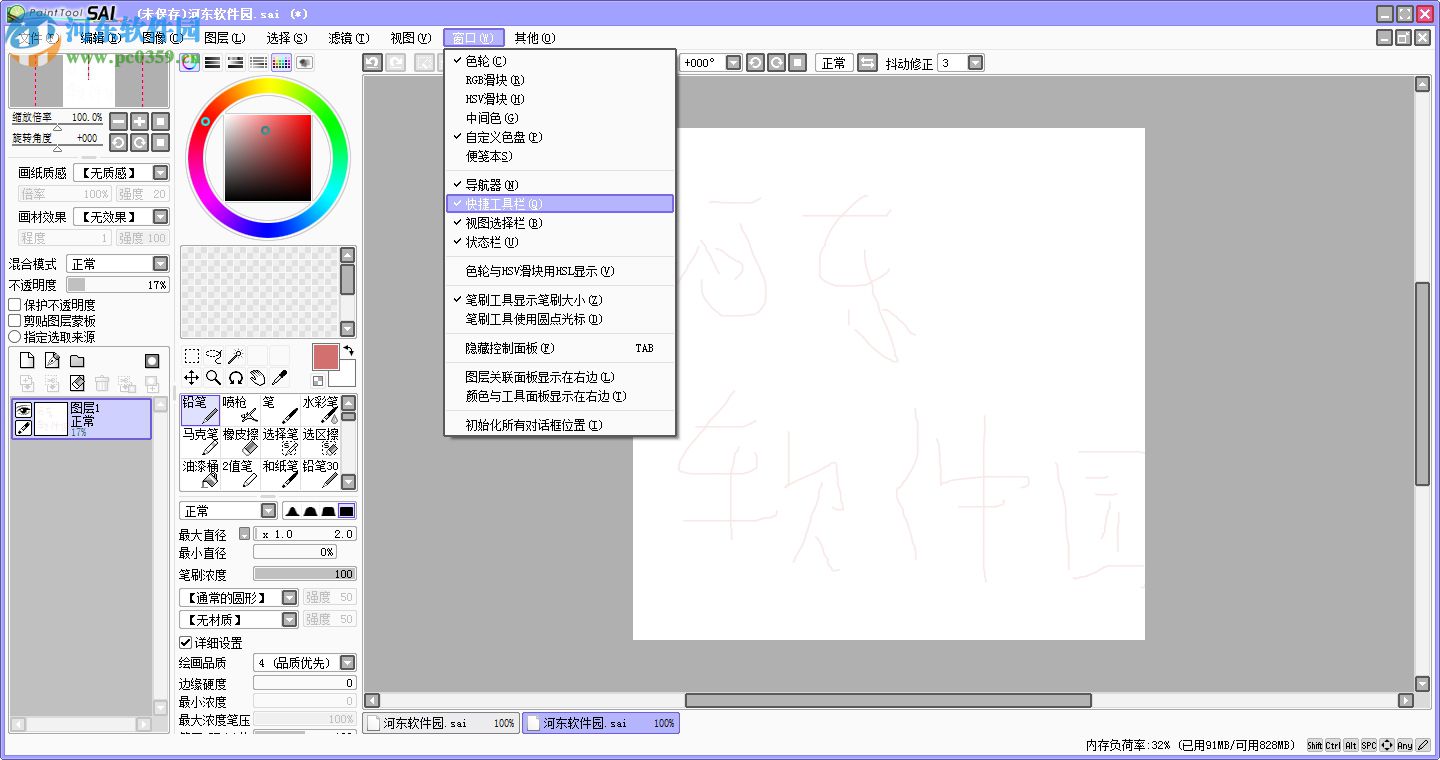This screenshot has width=1440, height=760.
Task: Select the 铅笔30 brush tool
Action: pos(320,474)
